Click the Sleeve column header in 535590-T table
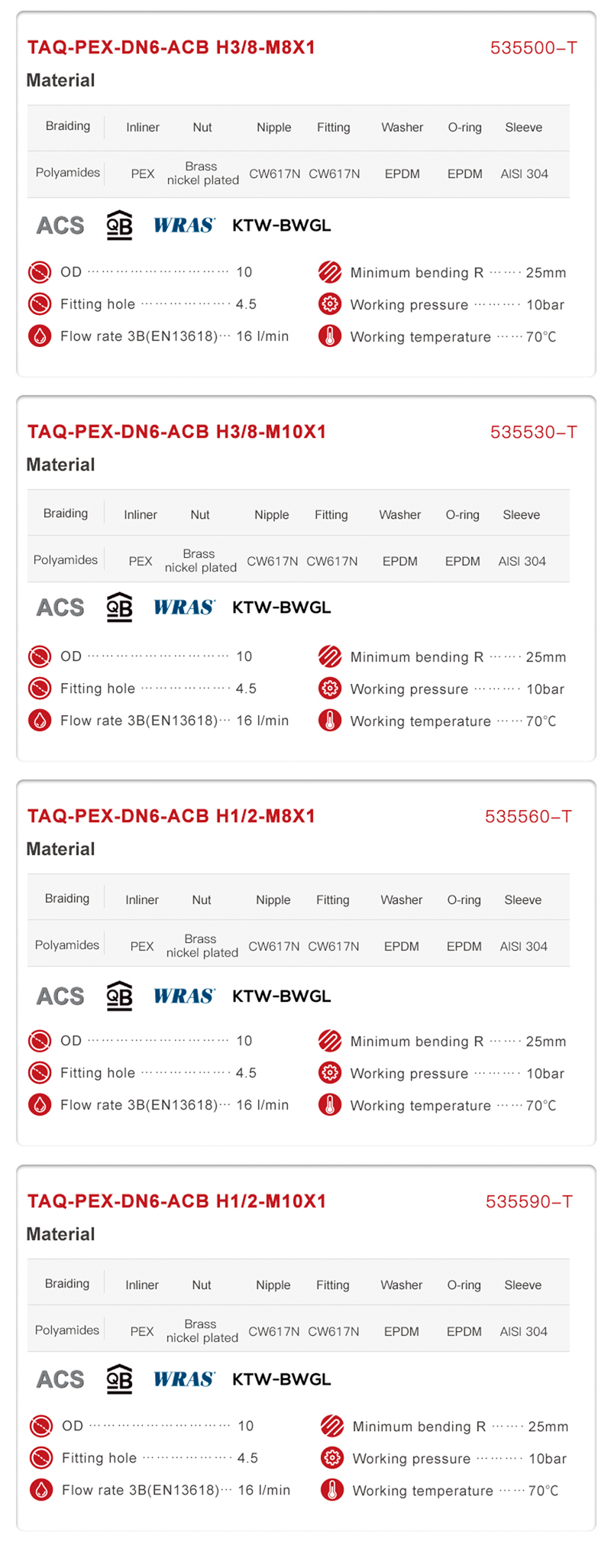The width and height of the screenshot is (611, 1568). pyautogui.click(x=522, y=1285)
